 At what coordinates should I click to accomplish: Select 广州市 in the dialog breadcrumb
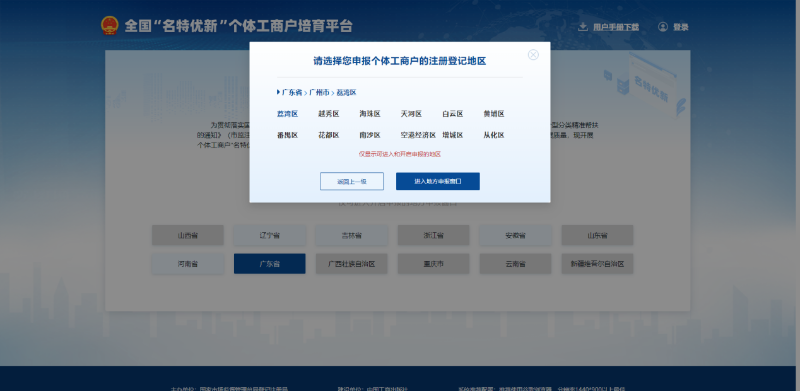coord(319,92)
